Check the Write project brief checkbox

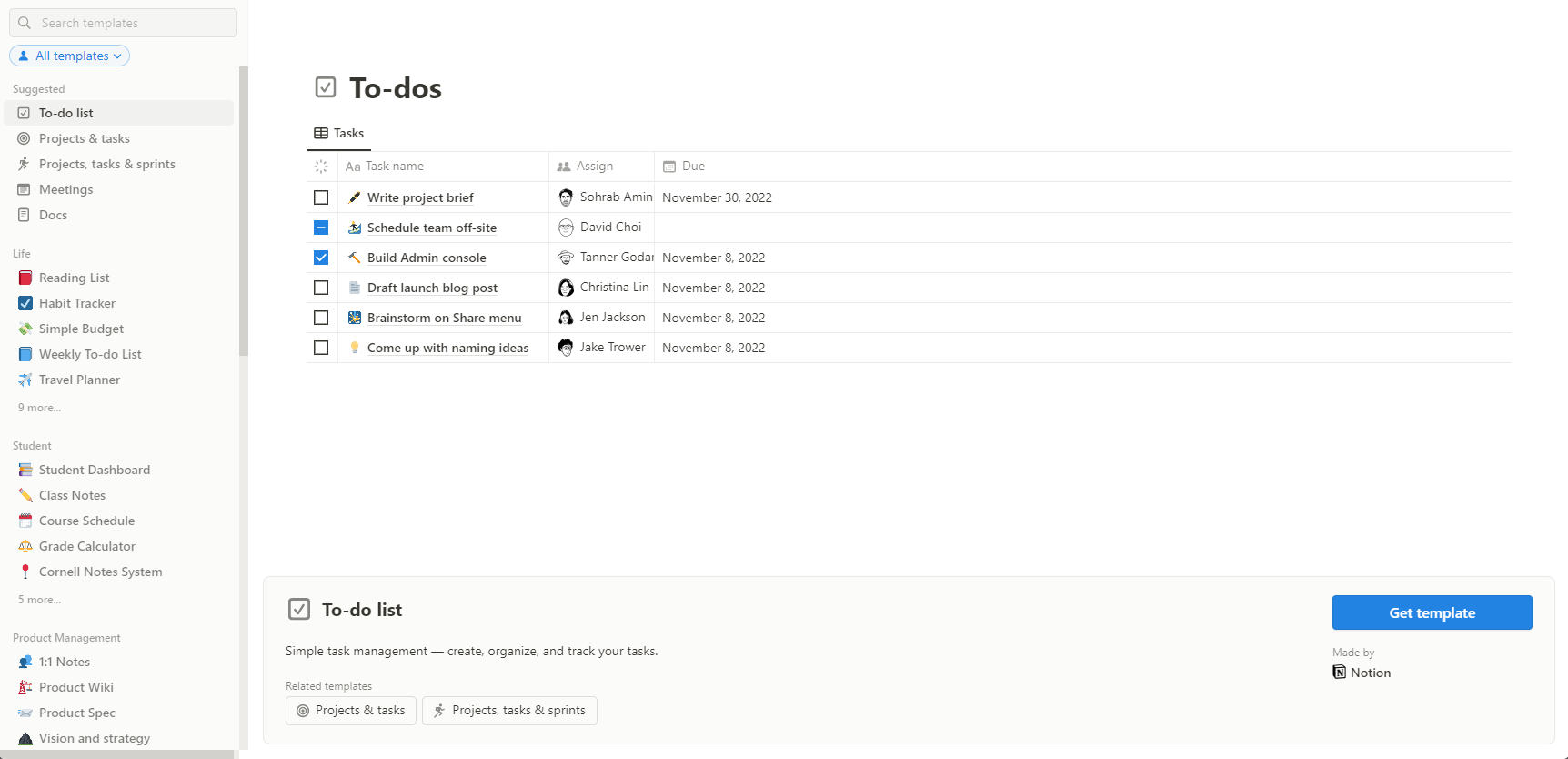coord(321,197)
